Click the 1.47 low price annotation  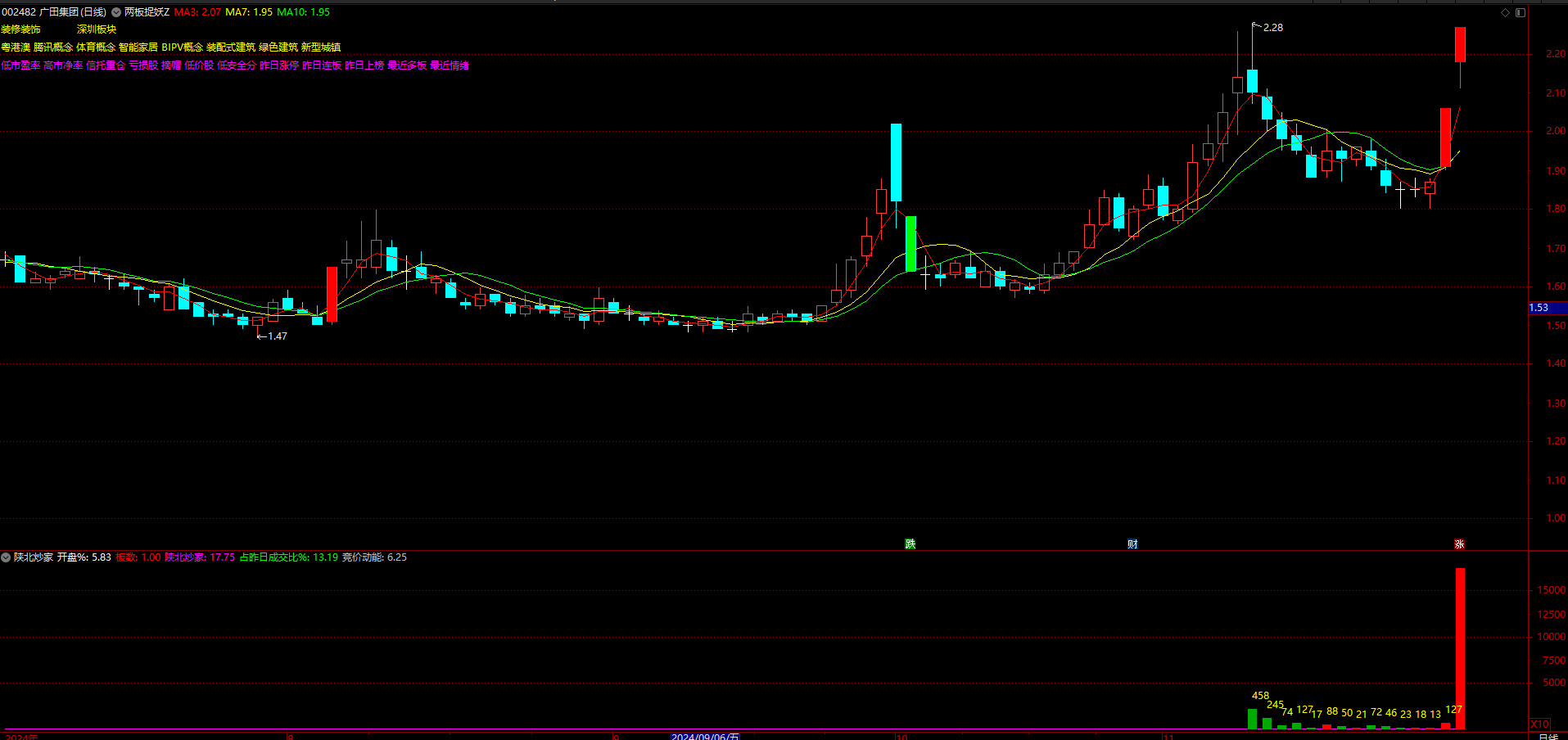278,336
